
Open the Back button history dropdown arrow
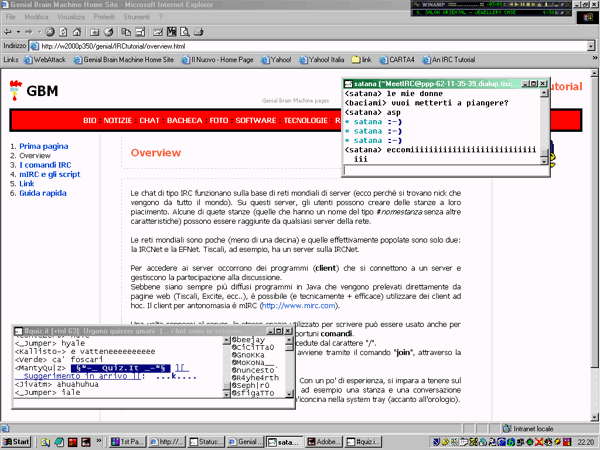18,32
